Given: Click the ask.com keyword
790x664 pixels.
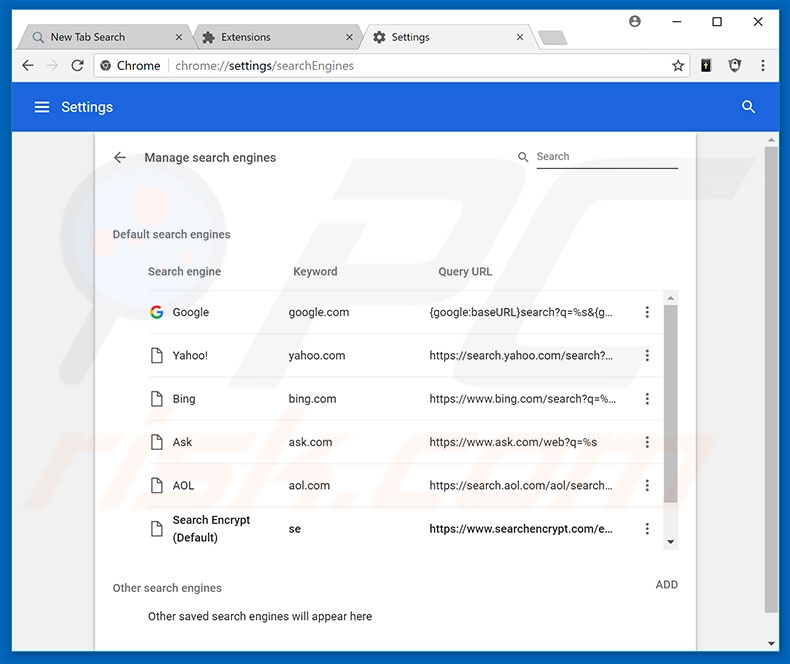Looking at the screenshot, I should [x=310, y=442].
